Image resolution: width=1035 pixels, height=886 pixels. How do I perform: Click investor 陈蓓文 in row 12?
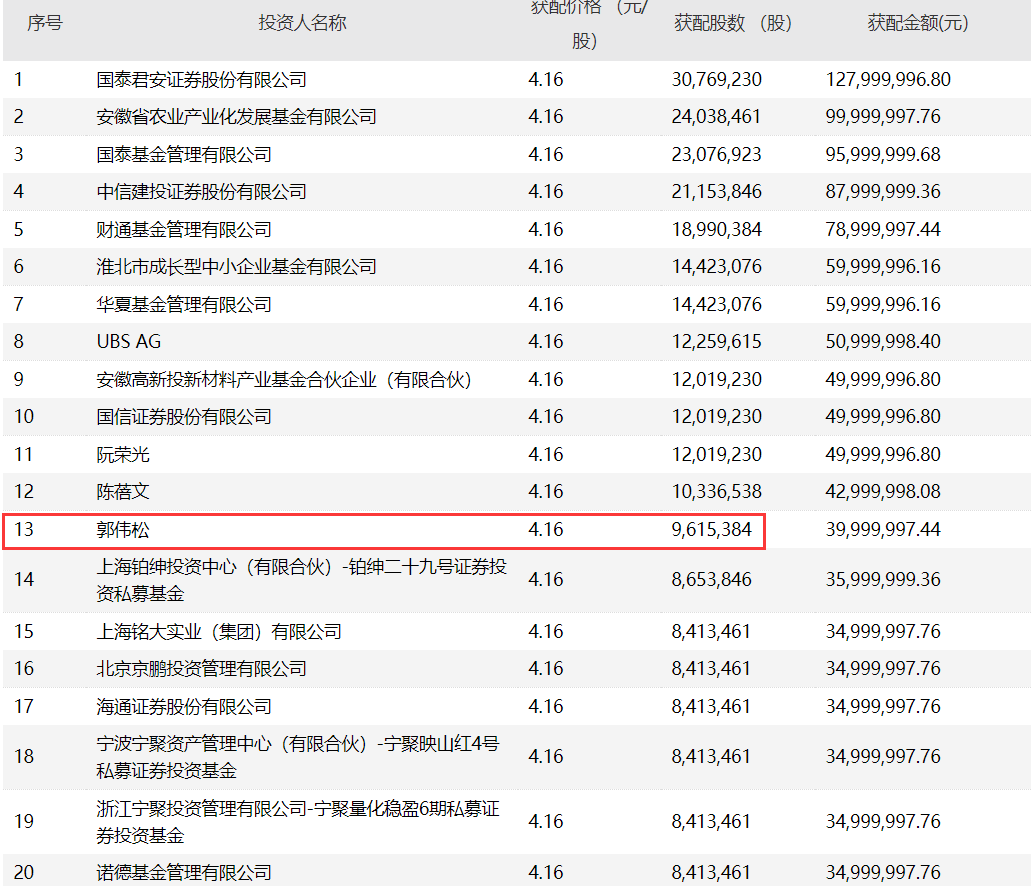pyautogui.click(x=123, y=492)
